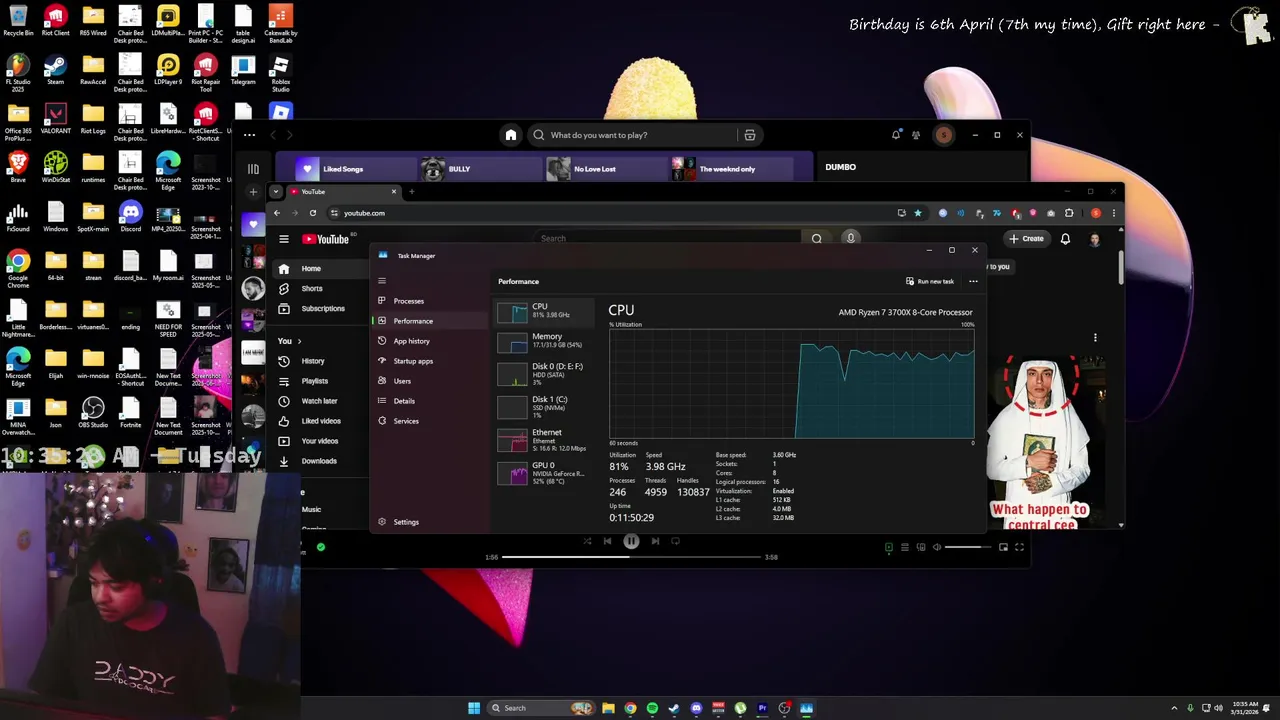Open Spotify profile avatar menu
Image resolution: width=1280 pixels, height=720 pixels.
(x=943, y=135)
